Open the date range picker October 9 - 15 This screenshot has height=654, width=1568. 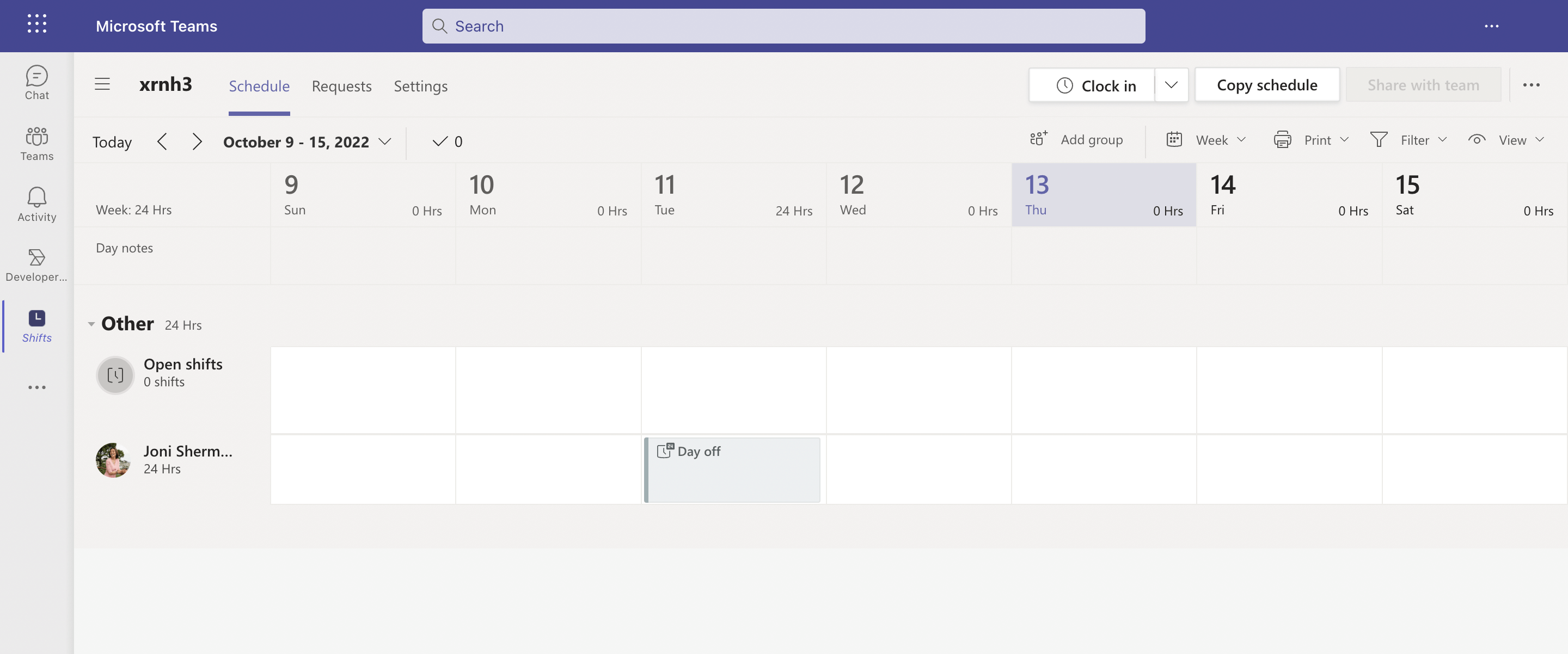tap(307, 142)
